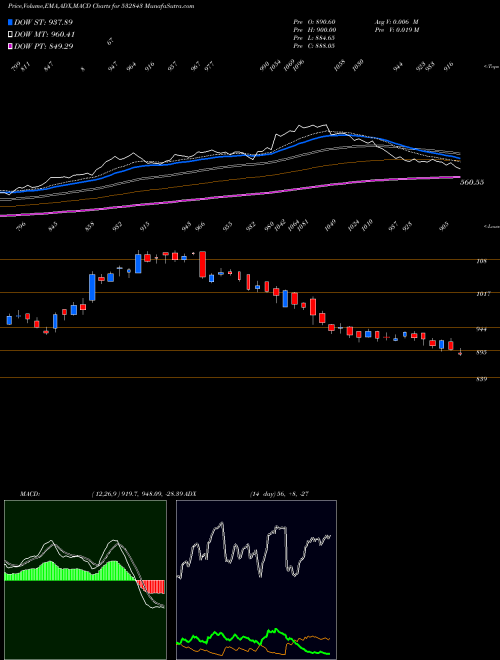This screenshot has width=500, height=660.
Task: Click the Pre L: 884.65 value
Action: click(x=314, y=38)
